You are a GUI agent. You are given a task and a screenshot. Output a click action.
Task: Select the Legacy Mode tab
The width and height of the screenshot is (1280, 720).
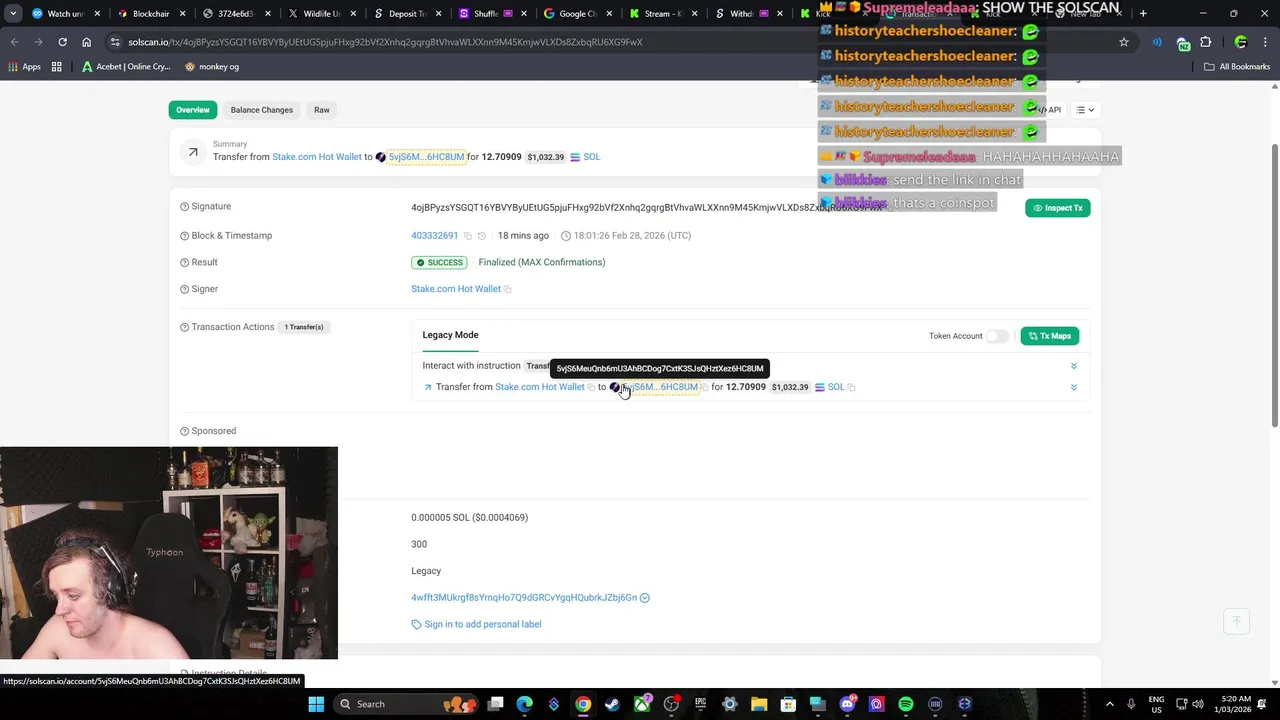(x=450, y=335)
